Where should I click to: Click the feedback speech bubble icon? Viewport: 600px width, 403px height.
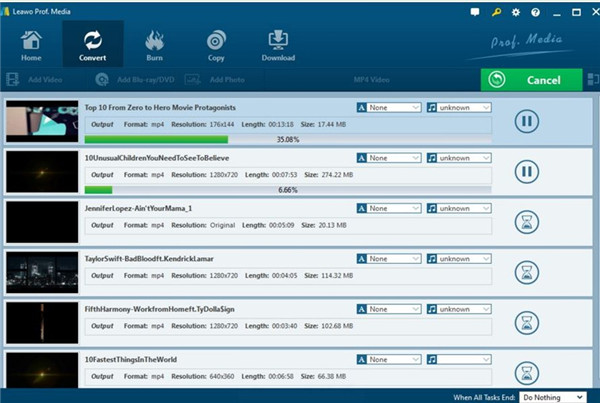(475, 12)
